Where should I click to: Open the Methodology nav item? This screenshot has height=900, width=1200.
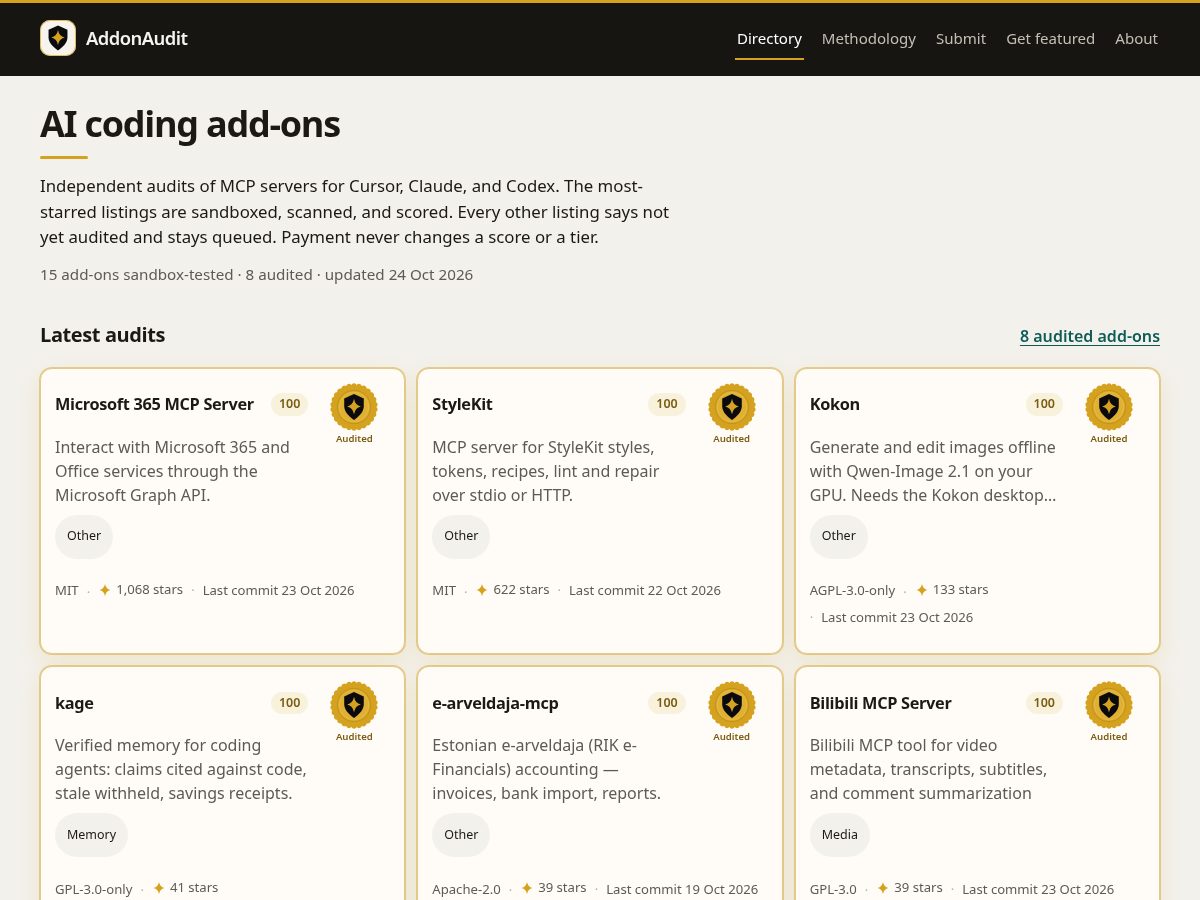click(x=869, y=38)
